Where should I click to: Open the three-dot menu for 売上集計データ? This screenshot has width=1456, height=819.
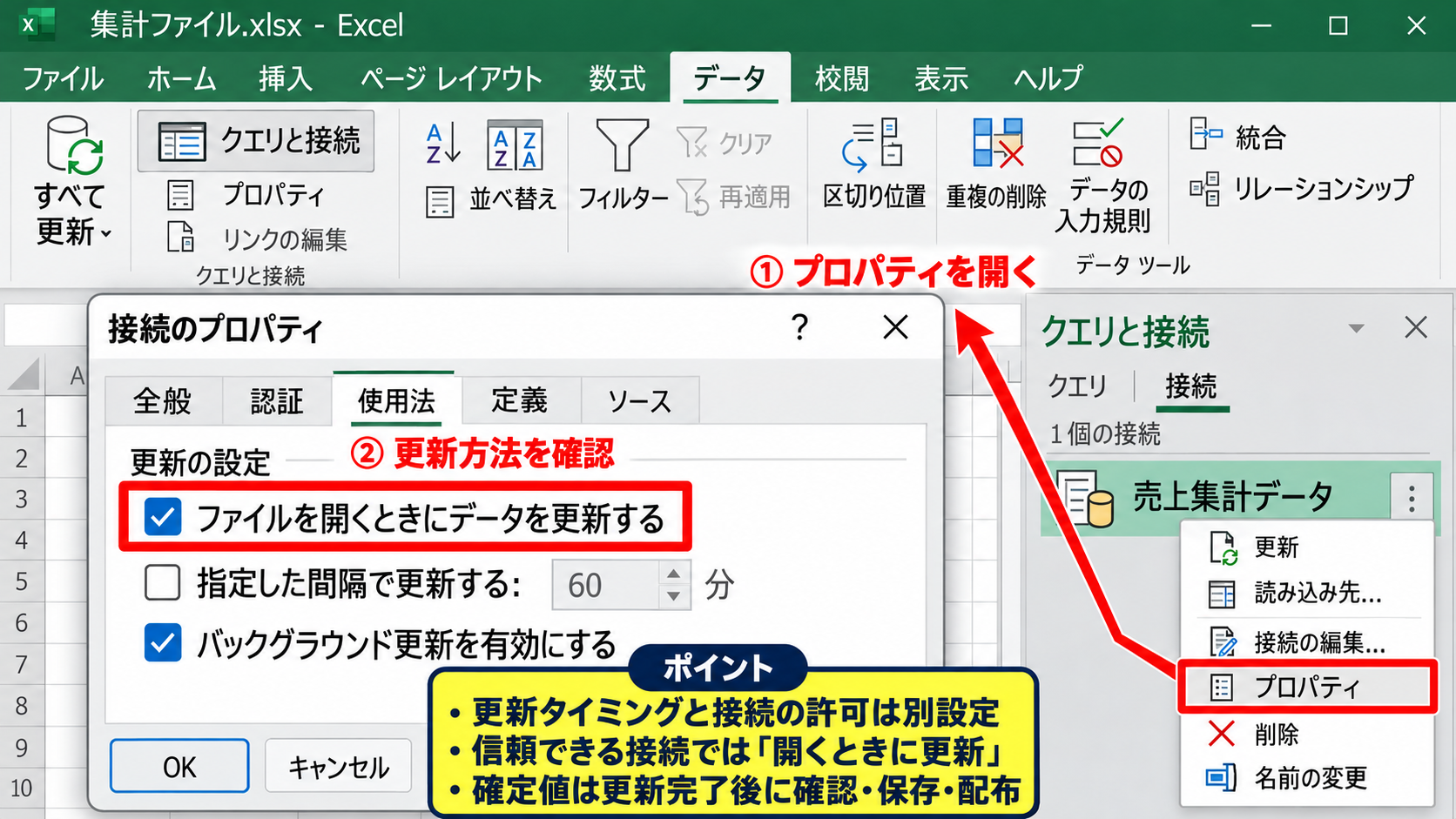click(x=1412, y=498)
